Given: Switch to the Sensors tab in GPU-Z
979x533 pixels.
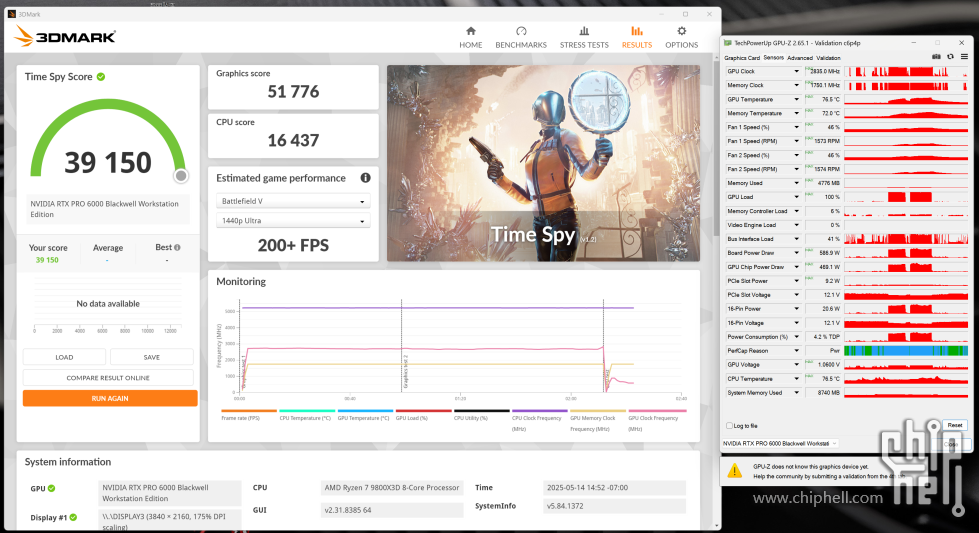Looking at the screenshot, I should [x=773, y=57].
